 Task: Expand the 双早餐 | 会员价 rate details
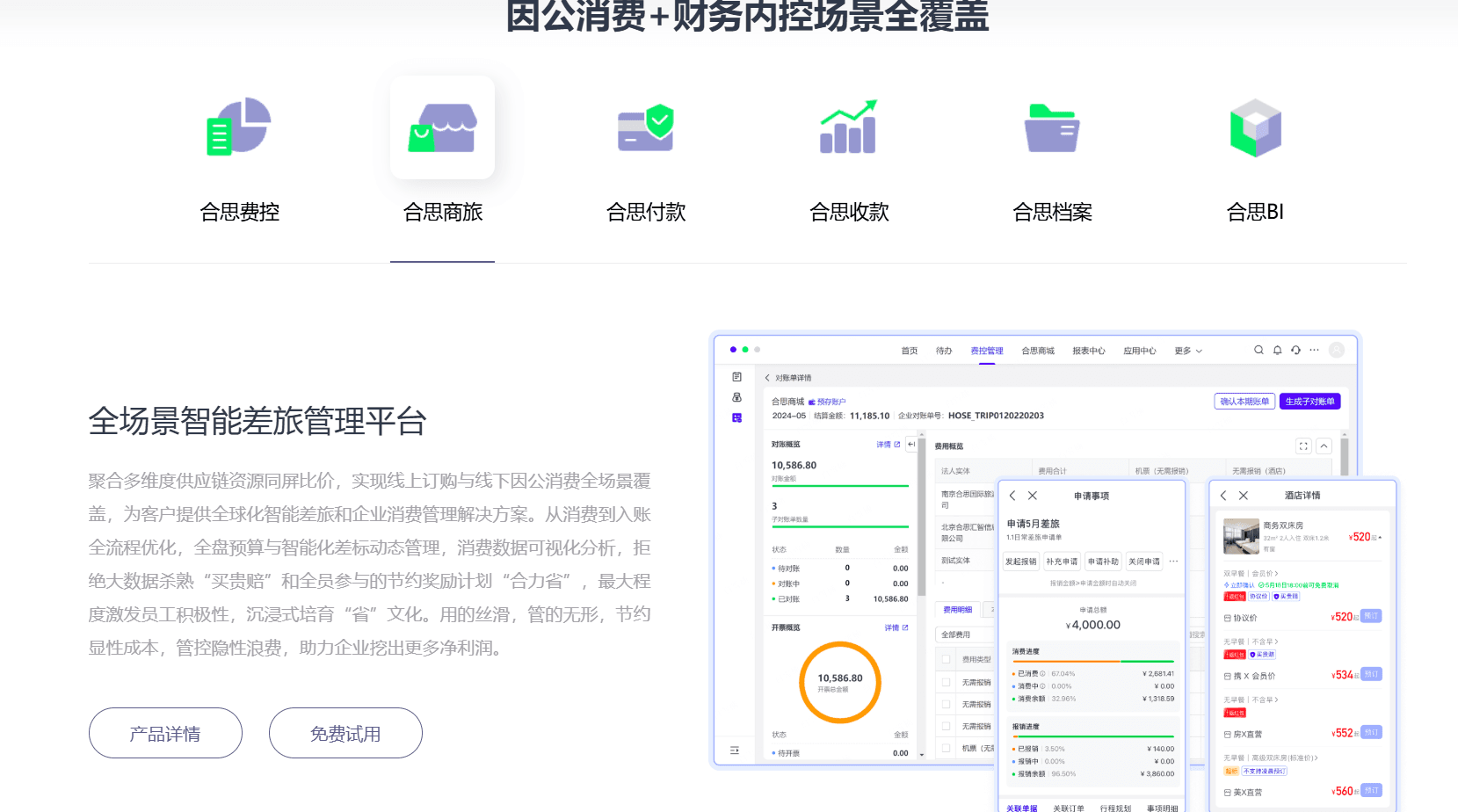point(1251,574)
